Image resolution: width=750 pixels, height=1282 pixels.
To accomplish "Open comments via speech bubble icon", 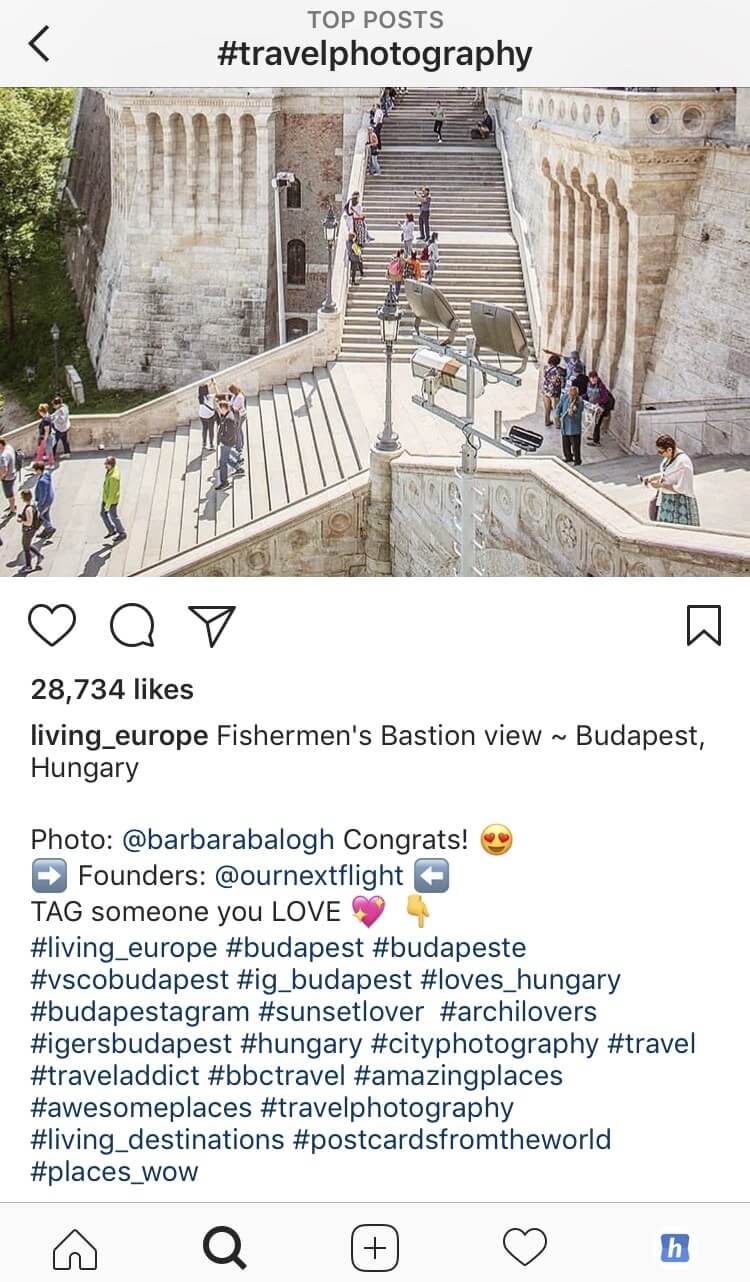I will point(132,627).
